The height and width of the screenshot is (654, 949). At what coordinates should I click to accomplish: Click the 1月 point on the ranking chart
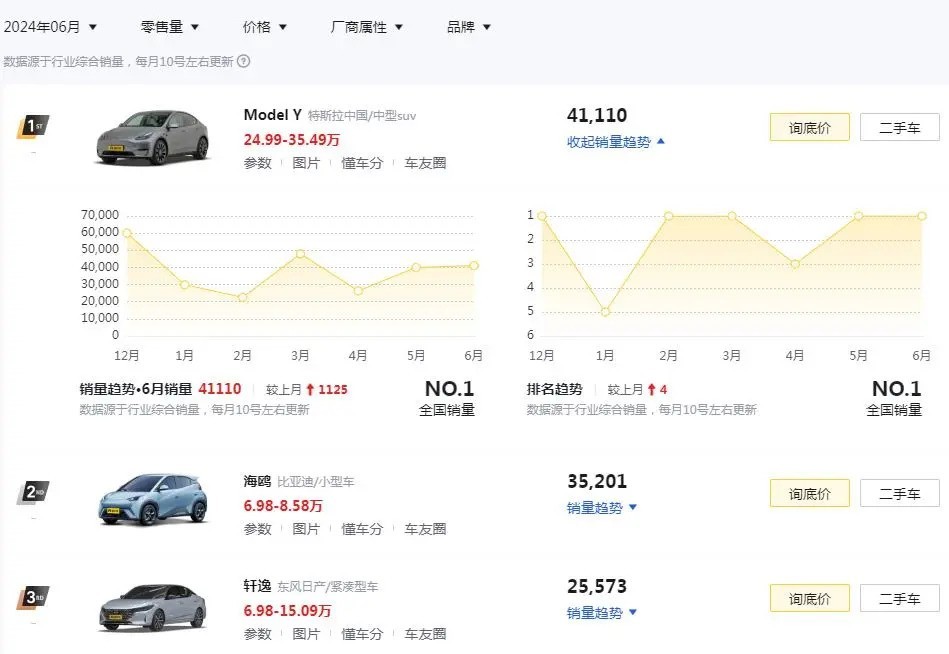coord(605,312)
